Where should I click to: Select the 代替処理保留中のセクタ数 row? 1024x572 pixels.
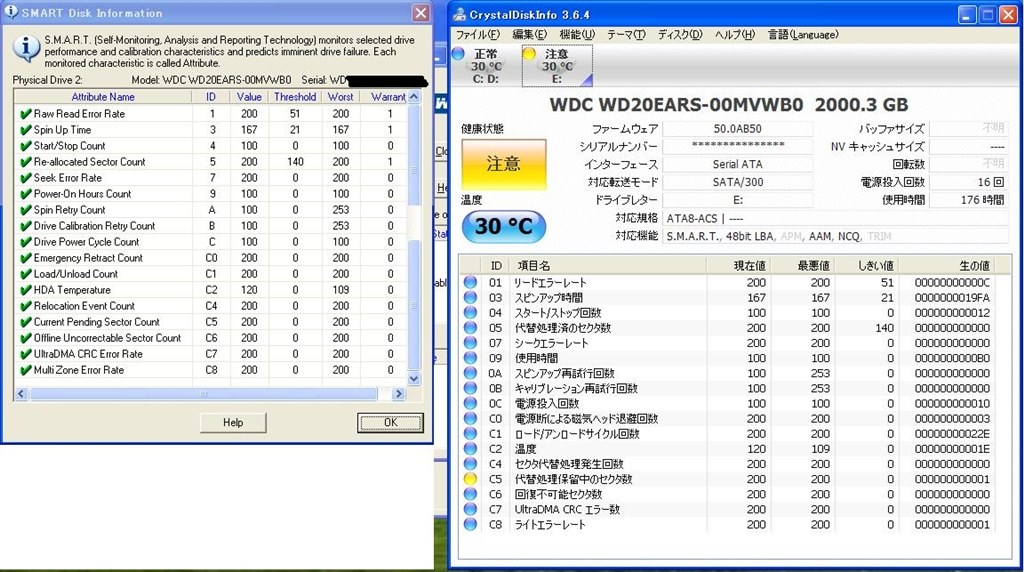(x=730, y=479)
